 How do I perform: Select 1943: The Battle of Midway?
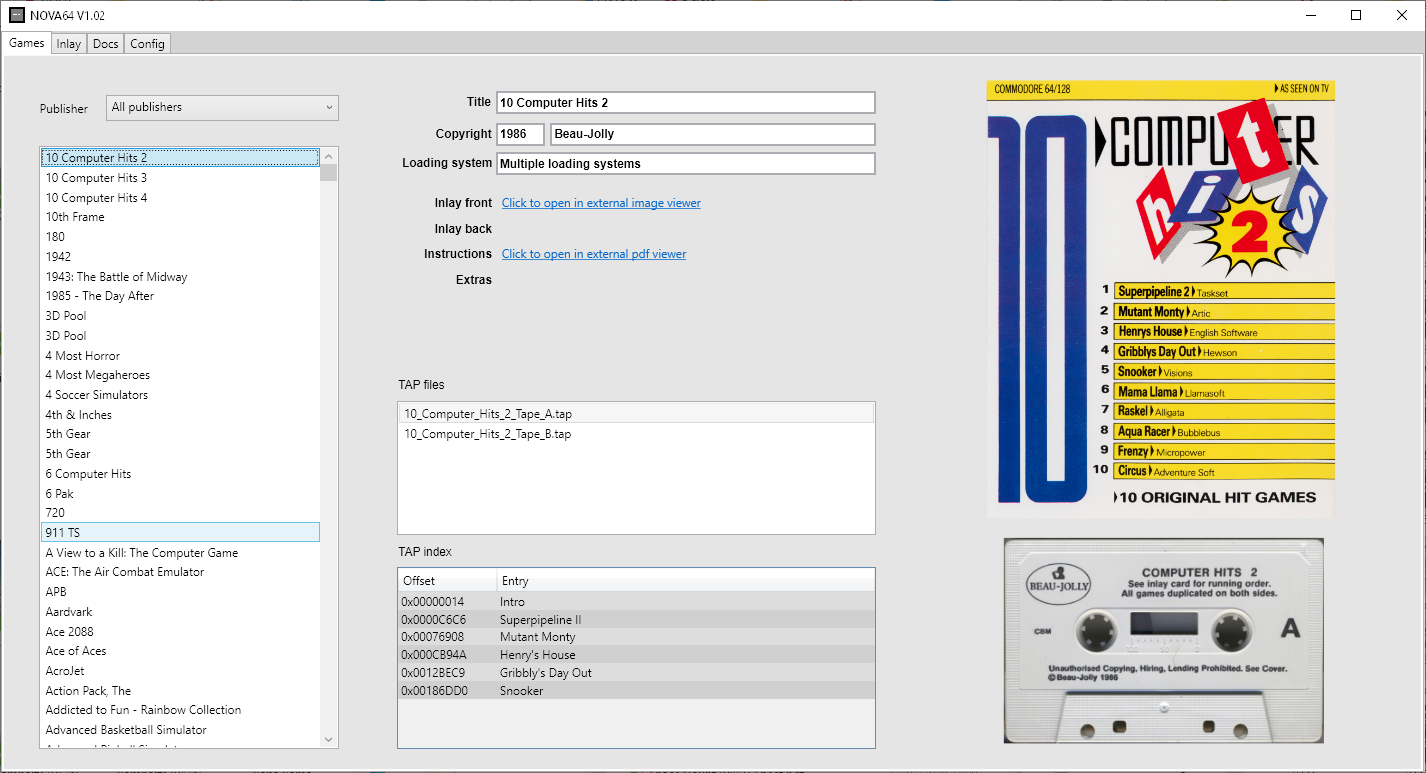180,277
